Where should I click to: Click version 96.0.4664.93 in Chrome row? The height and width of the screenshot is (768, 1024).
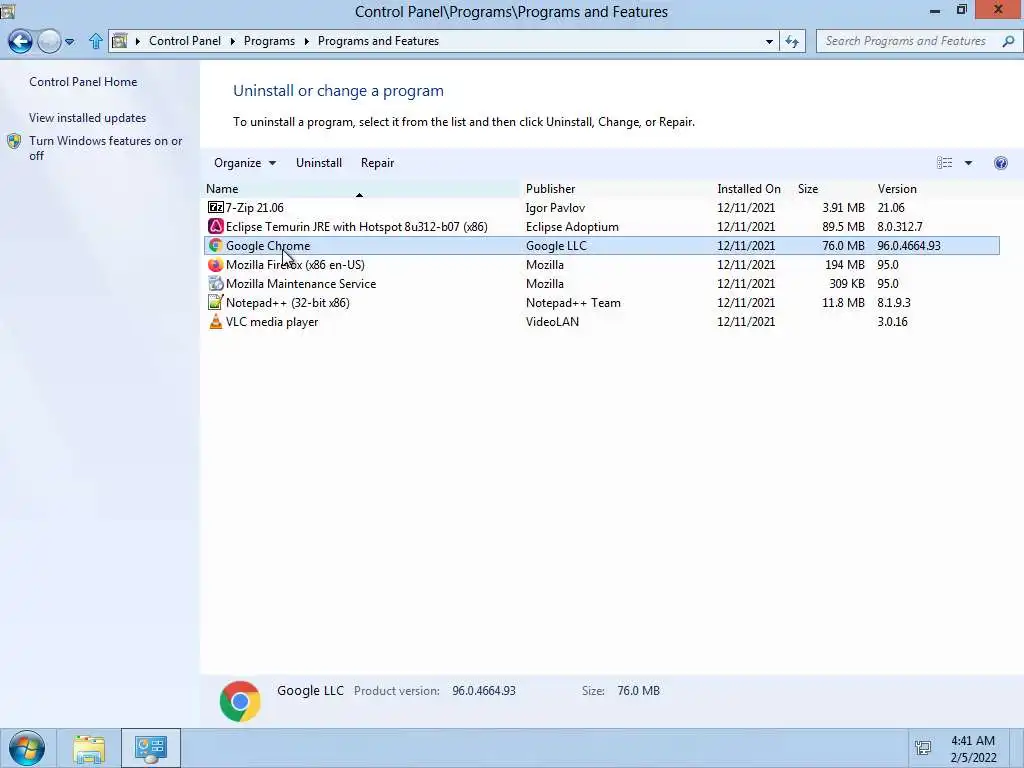click(909, 246)
